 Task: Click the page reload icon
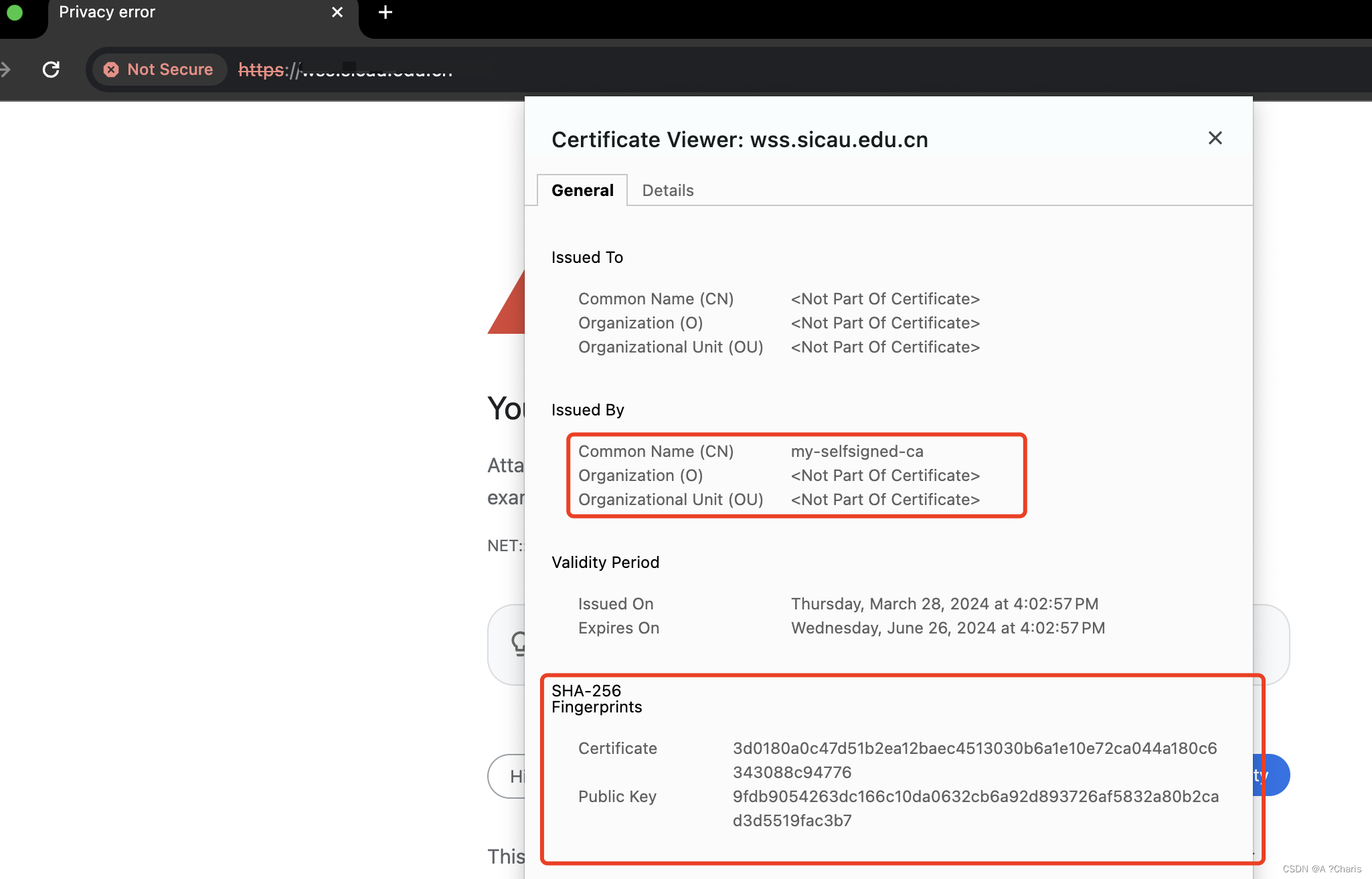[52, 69]
